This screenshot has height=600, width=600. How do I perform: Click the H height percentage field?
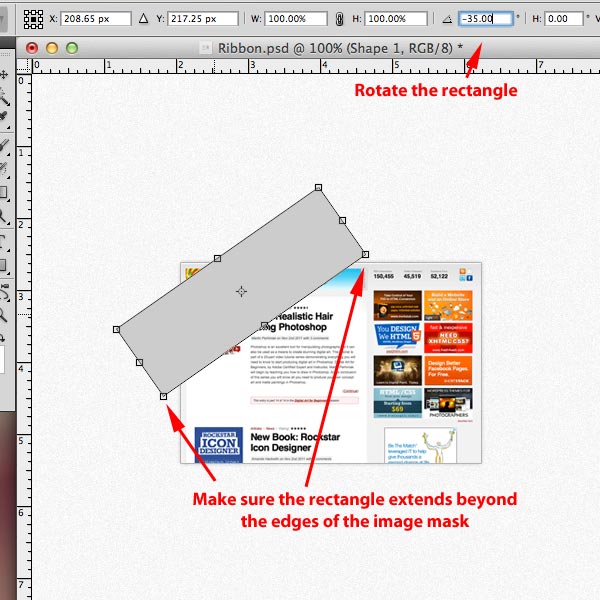(x=396, y=18)
